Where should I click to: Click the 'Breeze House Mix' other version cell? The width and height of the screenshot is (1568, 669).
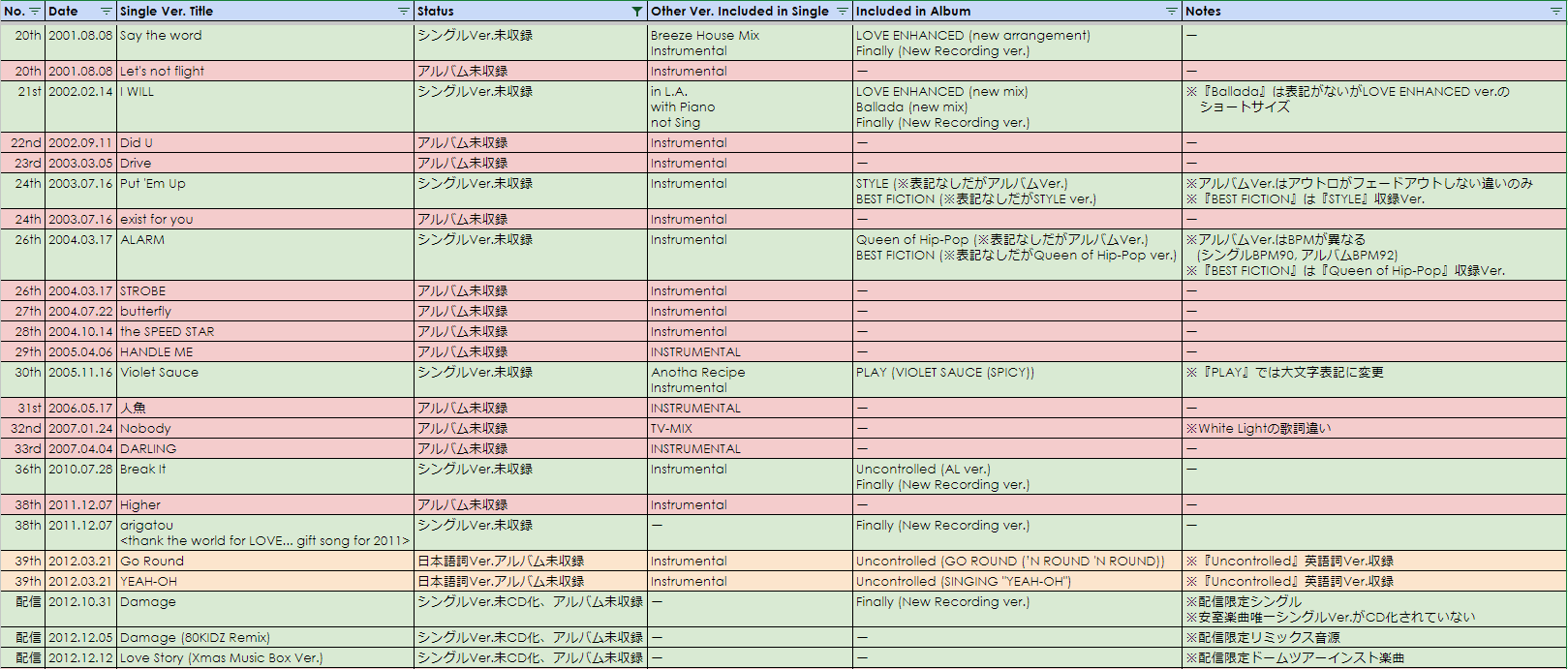click(x=750, y=43)
